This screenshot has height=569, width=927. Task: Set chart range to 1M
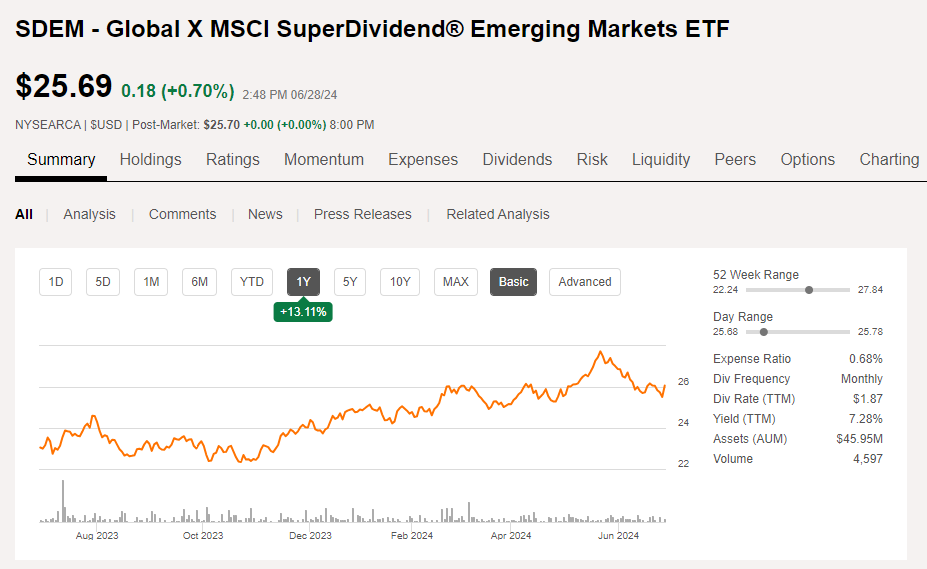[x=151, y=282]
